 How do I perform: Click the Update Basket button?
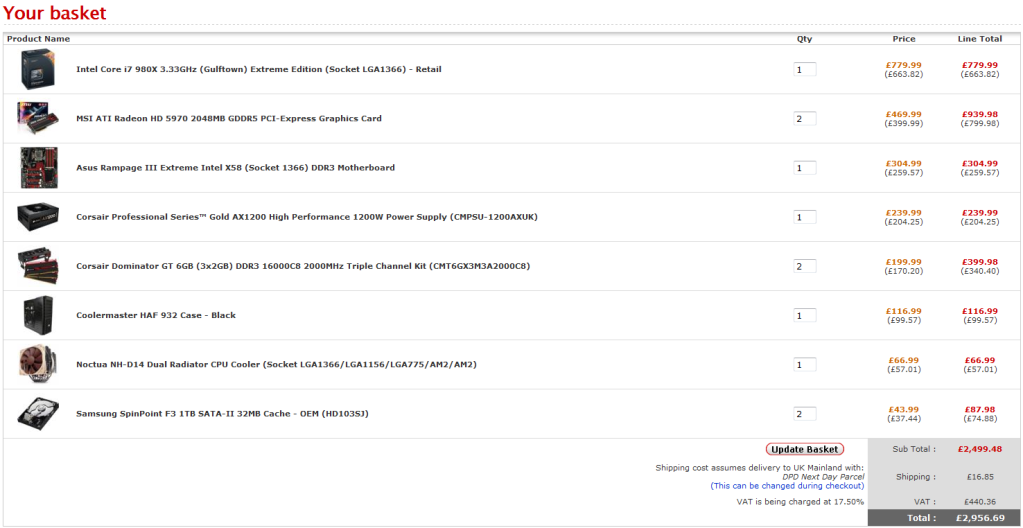click(x=805, y=449)
